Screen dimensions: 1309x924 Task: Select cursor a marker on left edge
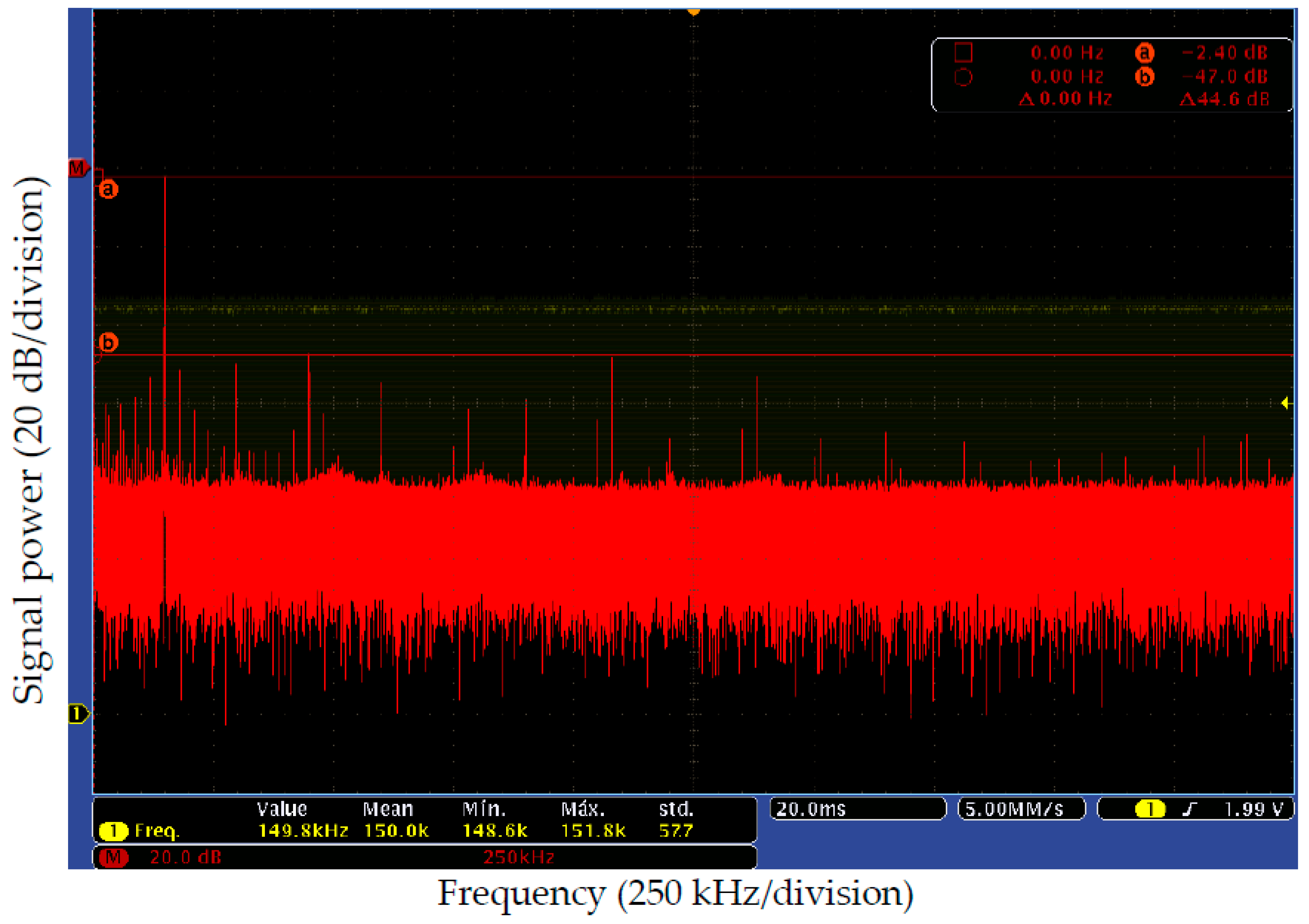108,189
